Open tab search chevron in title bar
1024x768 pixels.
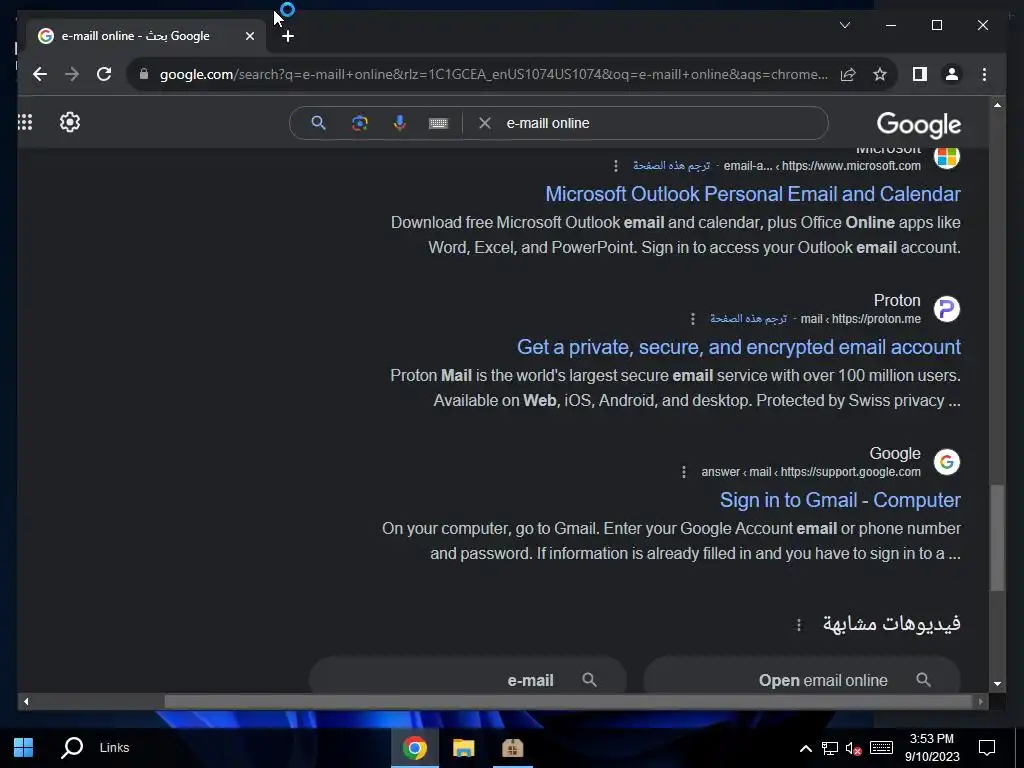[x=844, y=25]
